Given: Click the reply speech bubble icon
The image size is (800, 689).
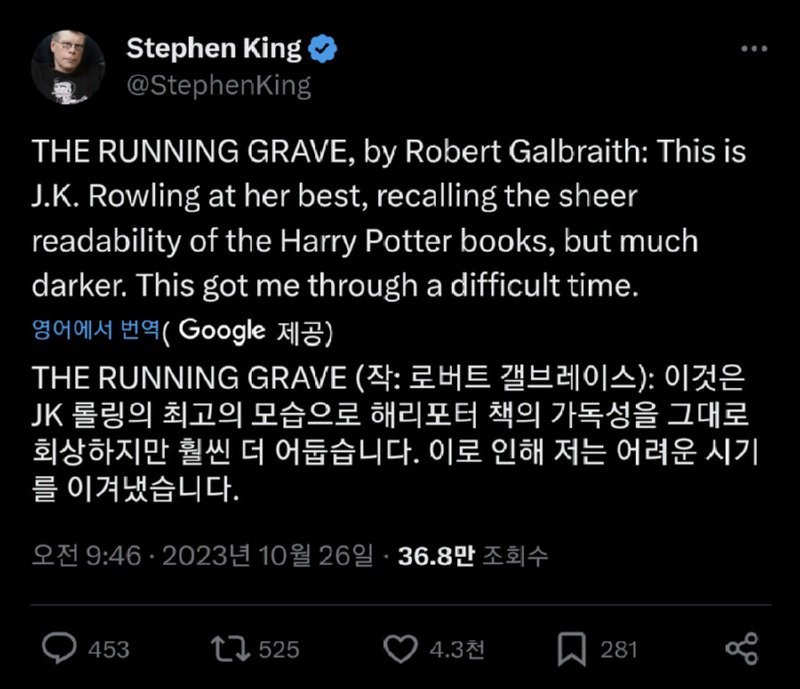Looking at the screenshot, I should coord(59,648).
